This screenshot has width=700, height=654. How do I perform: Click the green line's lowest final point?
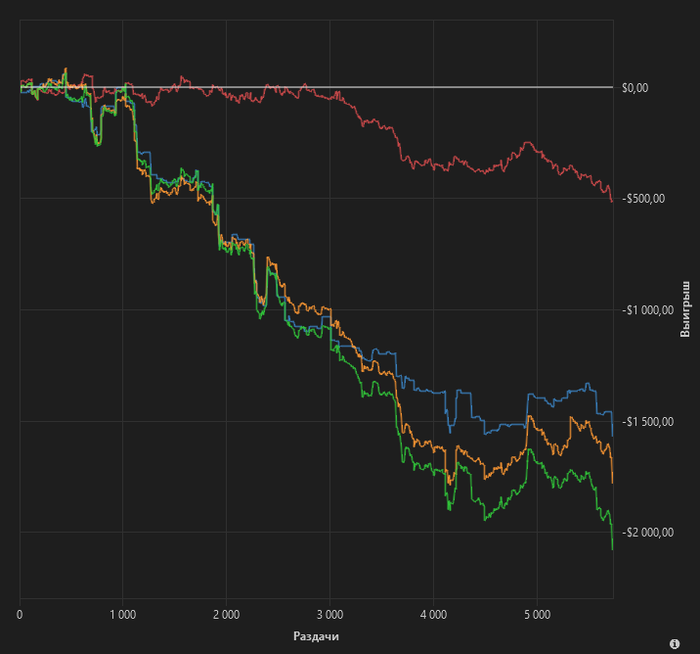612,549
